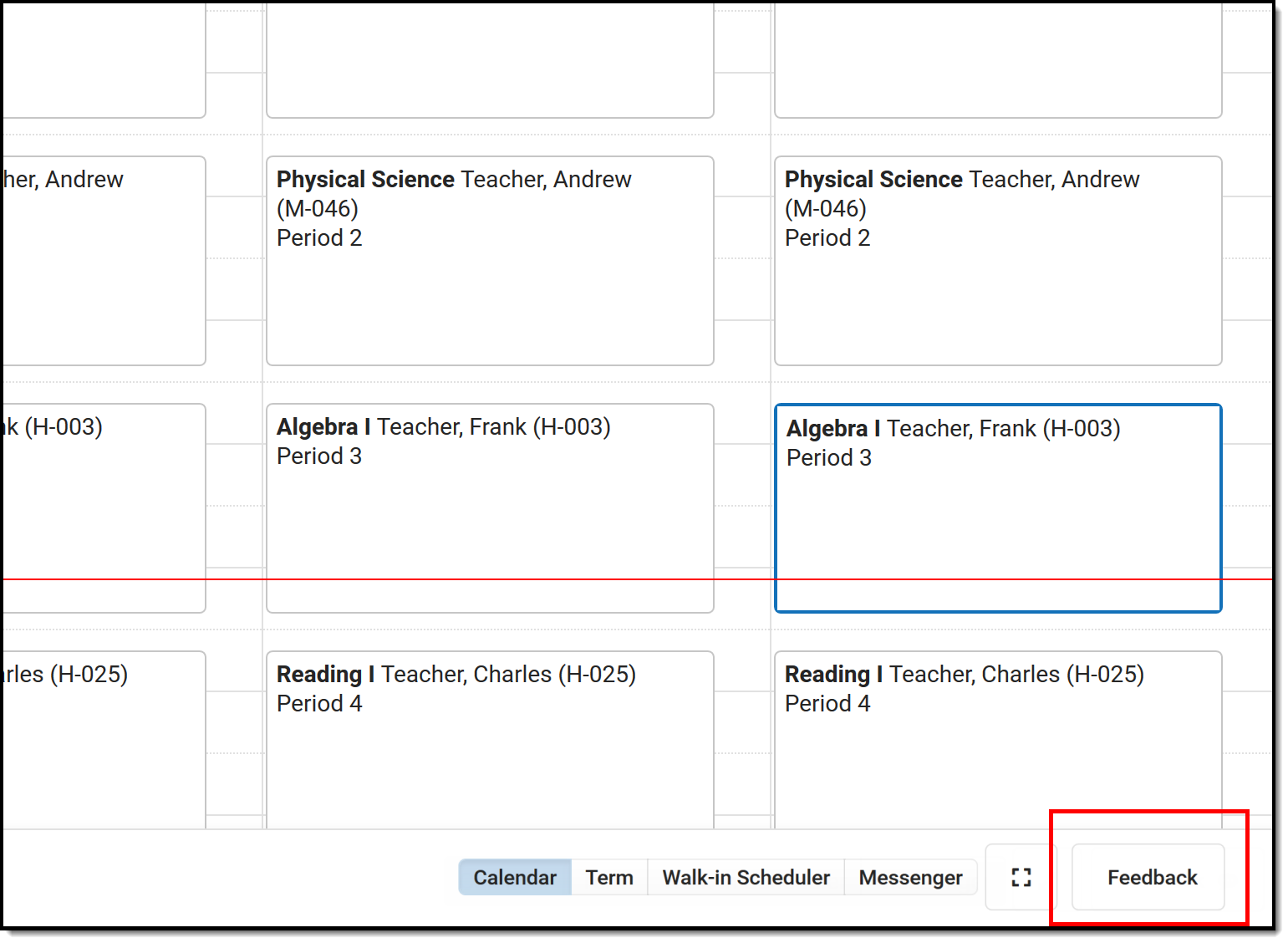Click empty grid strip right of highlighted Algebra card

click(x=1247, y=508)
